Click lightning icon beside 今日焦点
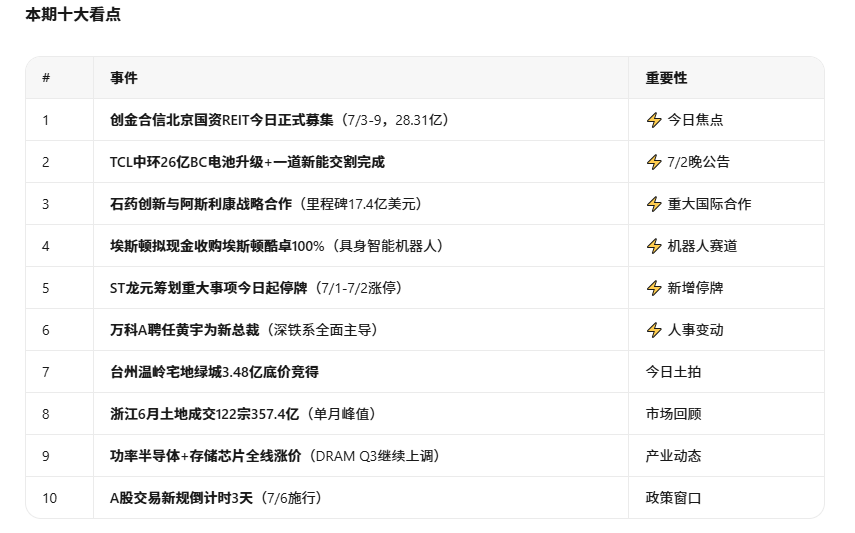 coord(654,120)
